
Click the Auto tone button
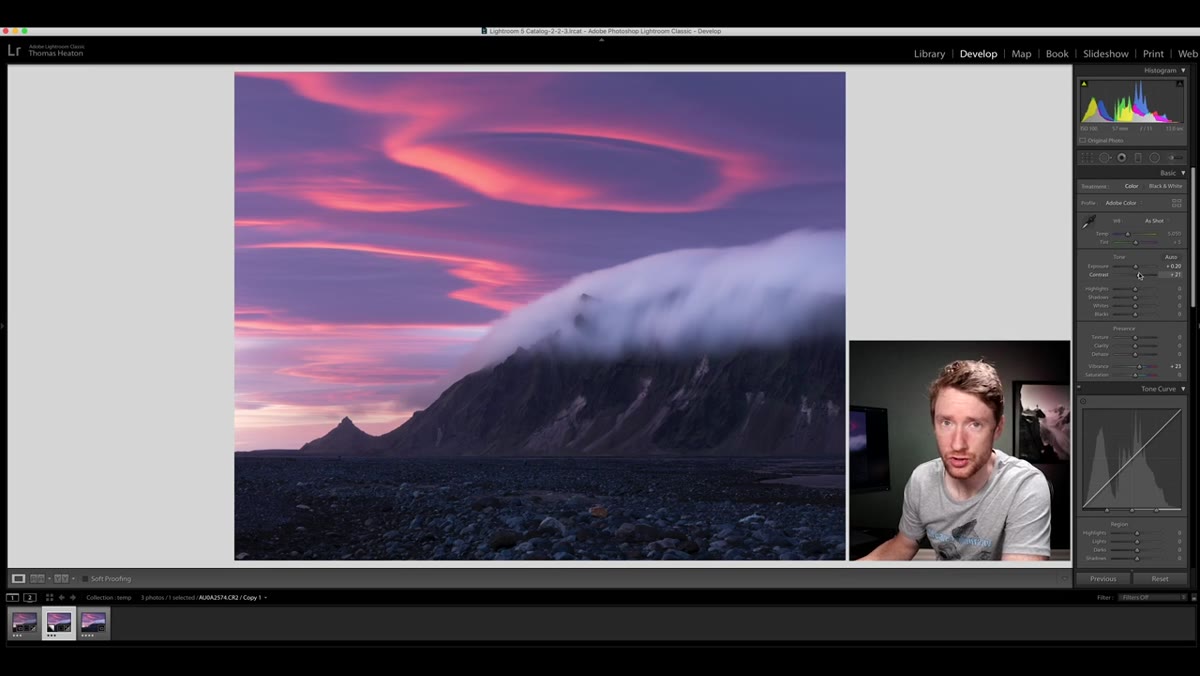pyautogui.click(x=1171, y=257)
